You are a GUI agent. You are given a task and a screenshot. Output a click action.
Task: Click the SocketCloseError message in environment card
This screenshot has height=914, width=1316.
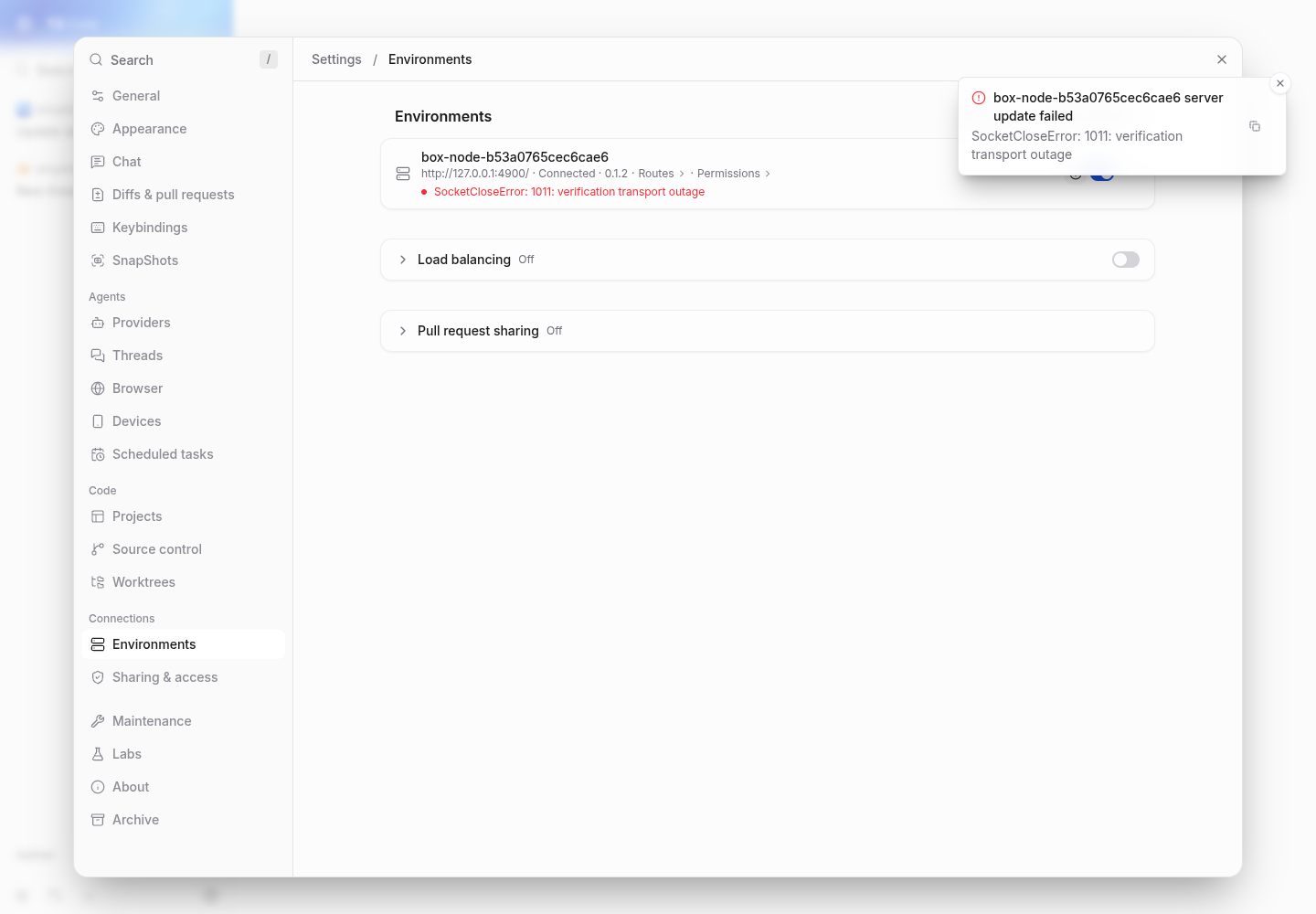click(x=569, y=192)
